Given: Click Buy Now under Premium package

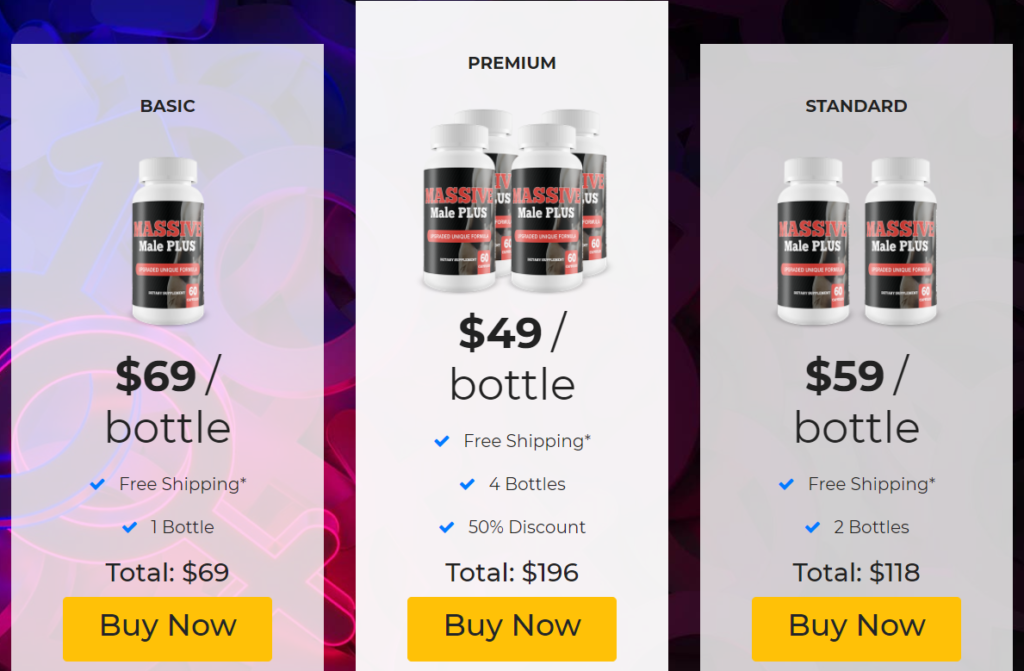Looking at the screenshot, I should [511, 629].
